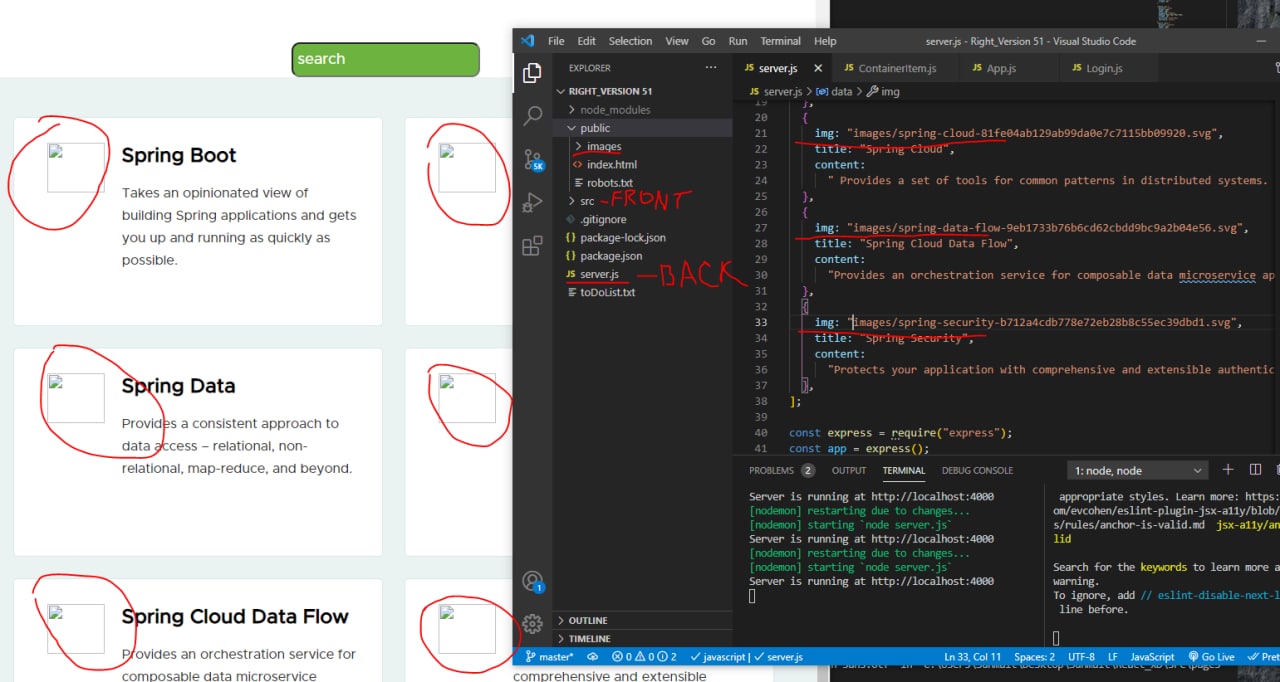Screen dimensions: 1280x682
Task: Click the VS Code logo icon
Action: 527,41
